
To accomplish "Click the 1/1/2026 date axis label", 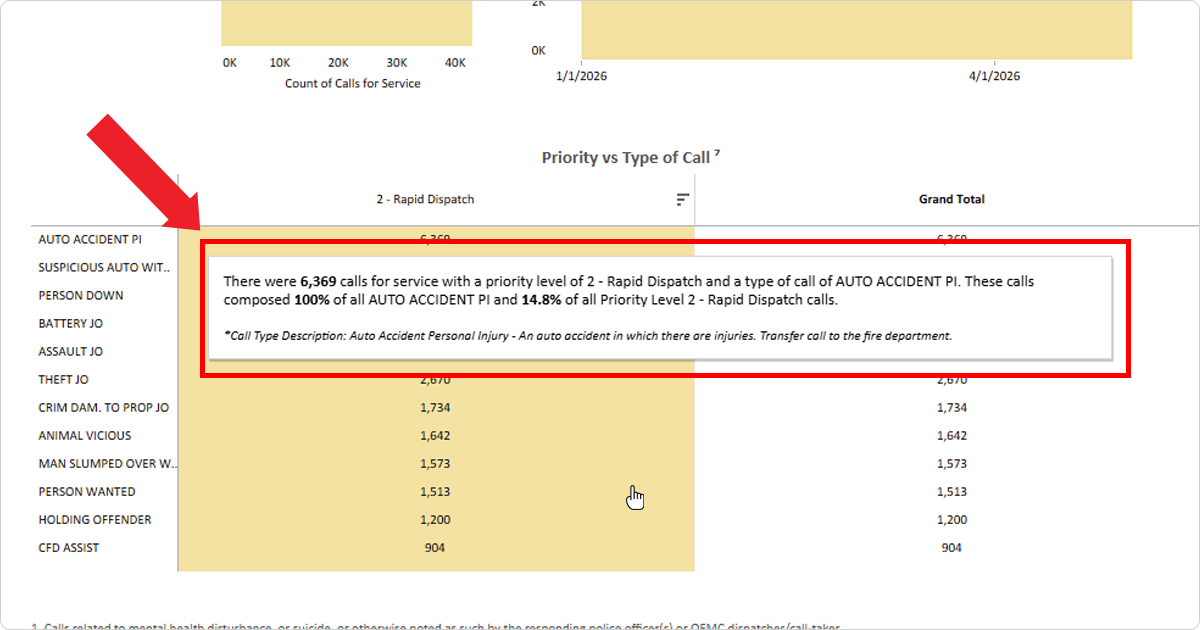I will [582, 76].
